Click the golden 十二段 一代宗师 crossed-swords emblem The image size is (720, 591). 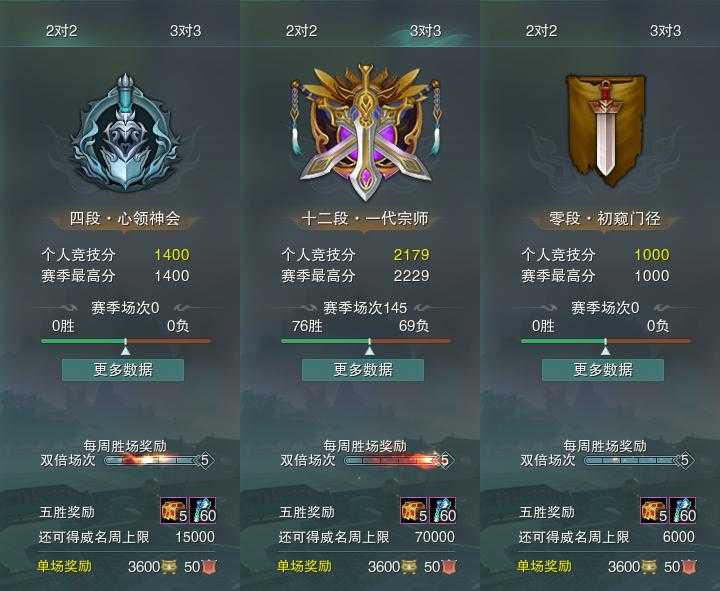pos(365,132)
